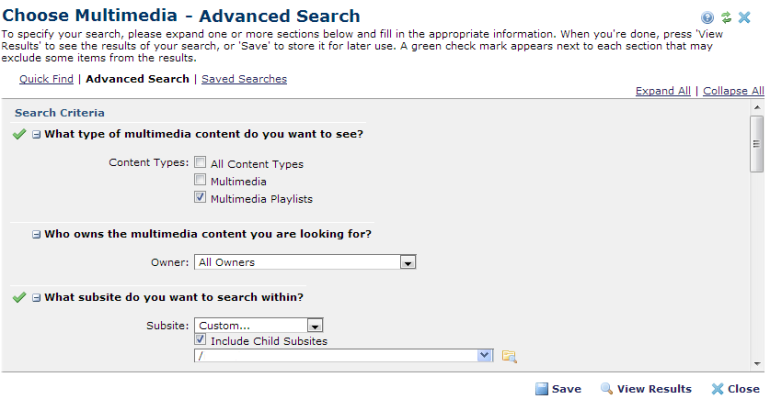
Task: Check the All Content Types checkbox
Action: (201, 163)
